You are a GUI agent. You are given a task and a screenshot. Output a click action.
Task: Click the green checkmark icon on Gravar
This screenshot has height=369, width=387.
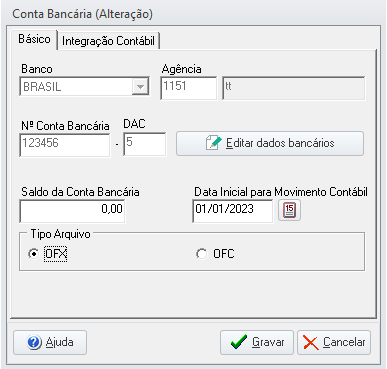239,342
